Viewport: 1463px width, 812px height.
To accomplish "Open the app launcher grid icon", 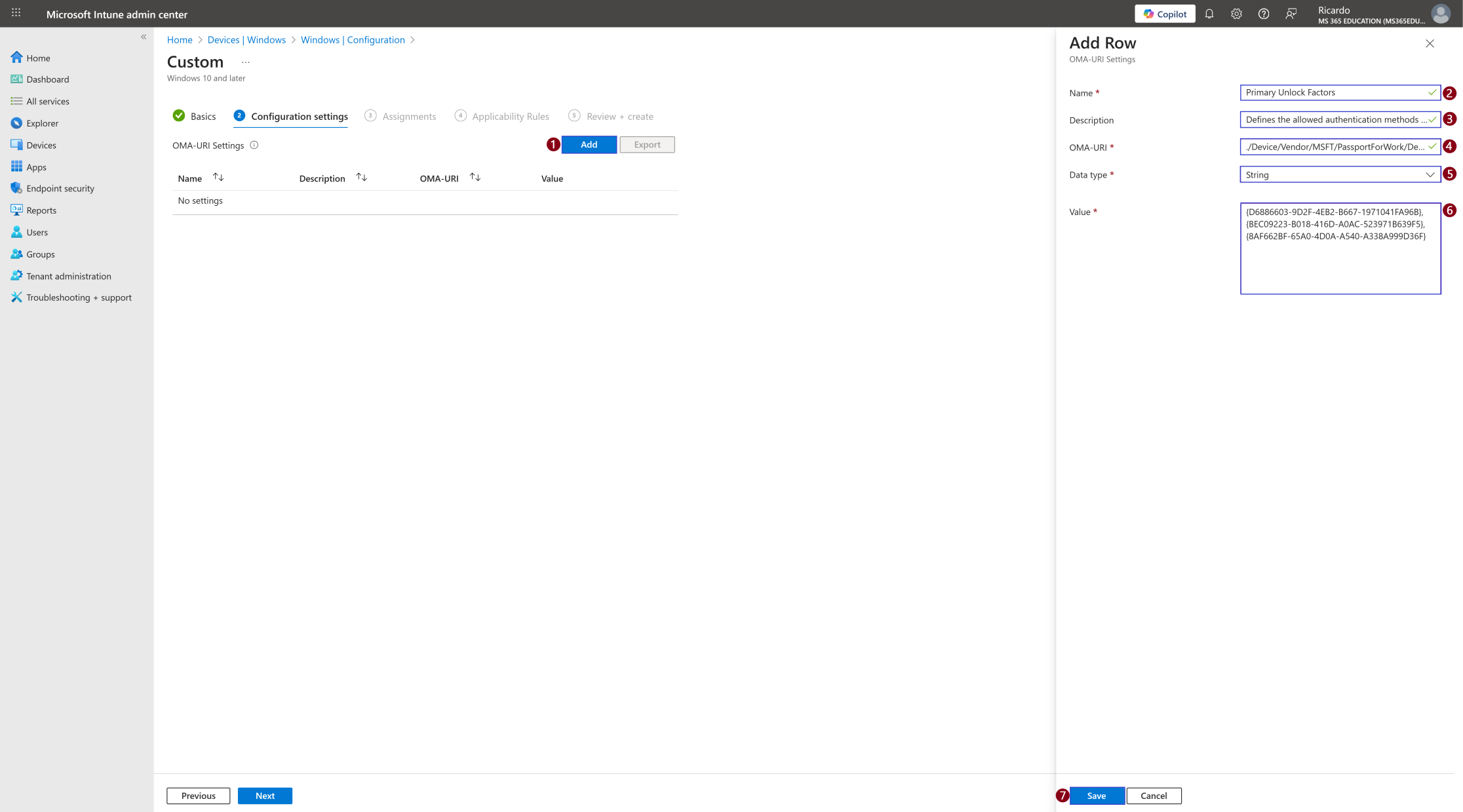I will click(16, 13).
